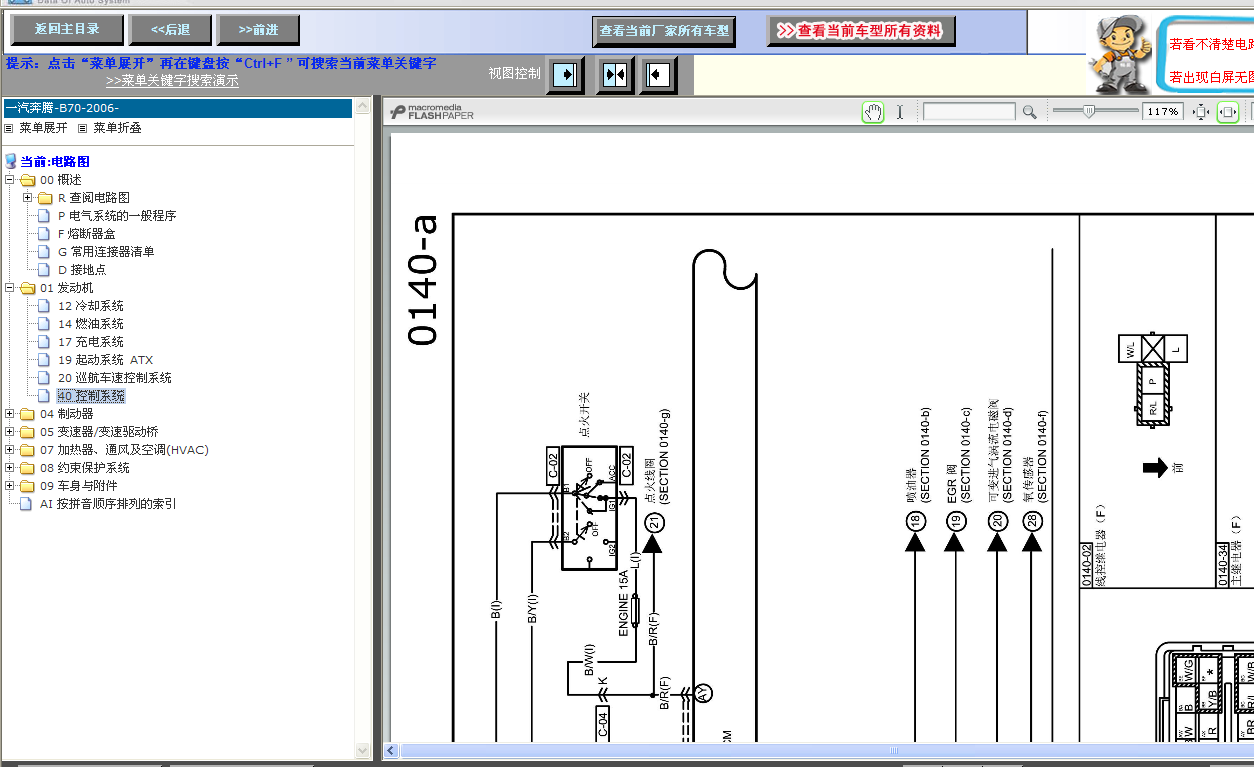Expand the R 查阅电路图 folder

point(28,198)
